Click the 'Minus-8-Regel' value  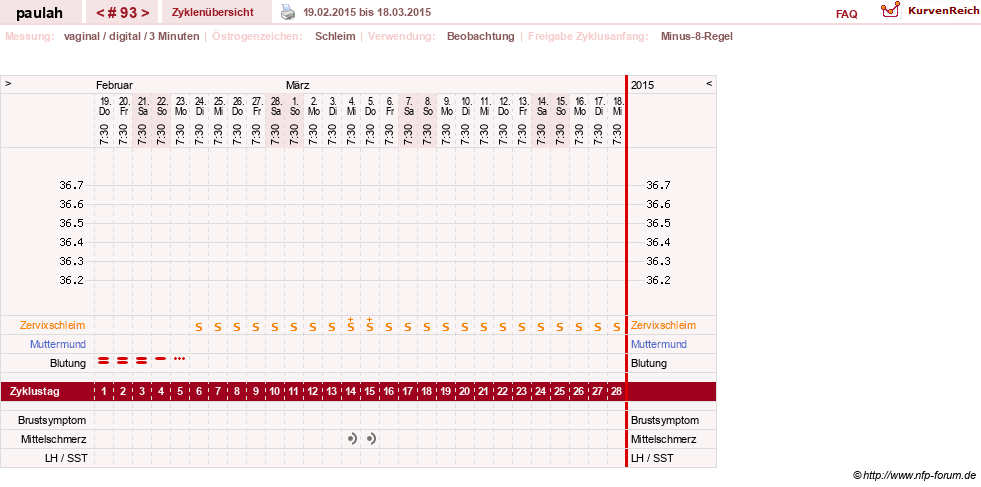[x=696, y=36]
